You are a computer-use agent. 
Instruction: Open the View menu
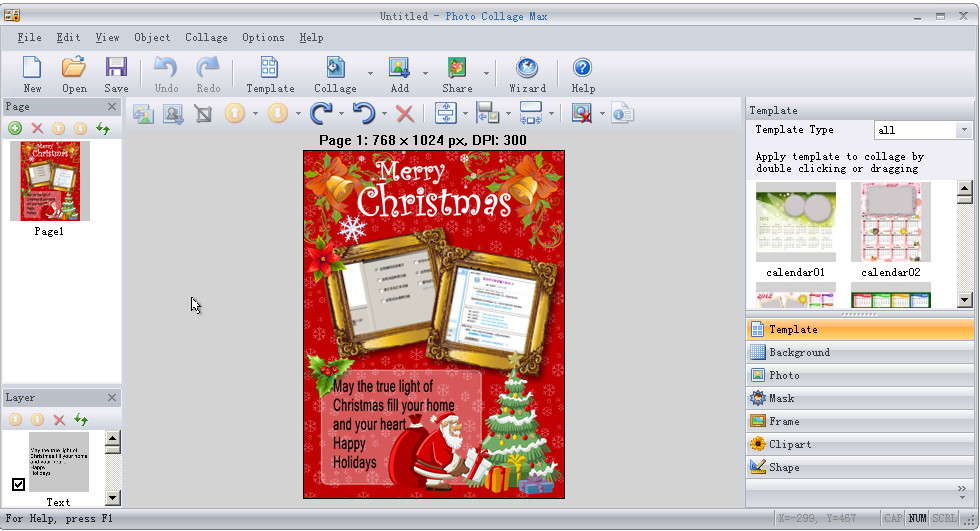(107, 37)
